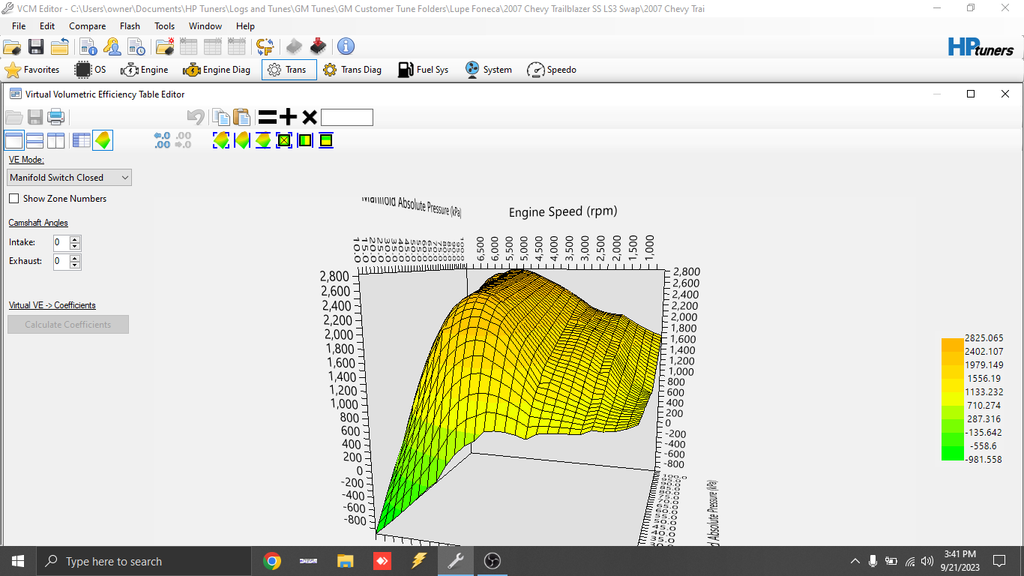
Task: Click the Undo icon in the VE editor
Action: (x=196, y=117)
